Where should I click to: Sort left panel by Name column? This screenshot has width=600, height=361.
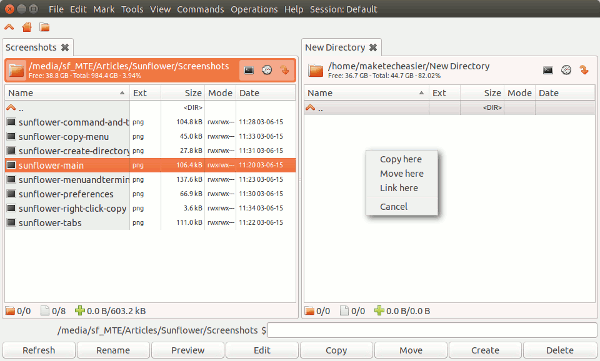click(67, 93)
